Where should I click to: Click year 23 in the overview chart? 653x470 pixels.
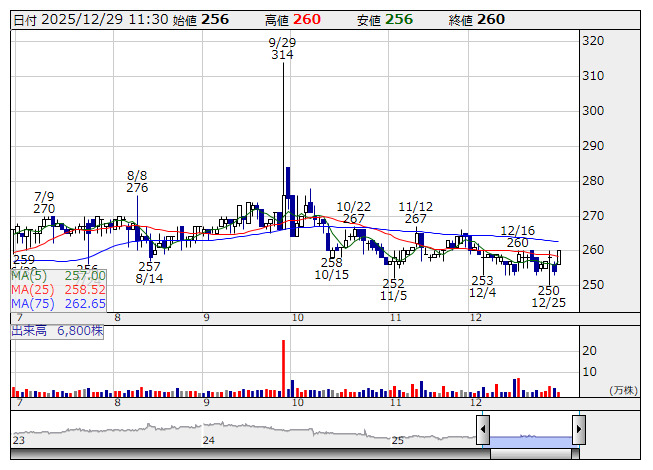tap(18, 440)
